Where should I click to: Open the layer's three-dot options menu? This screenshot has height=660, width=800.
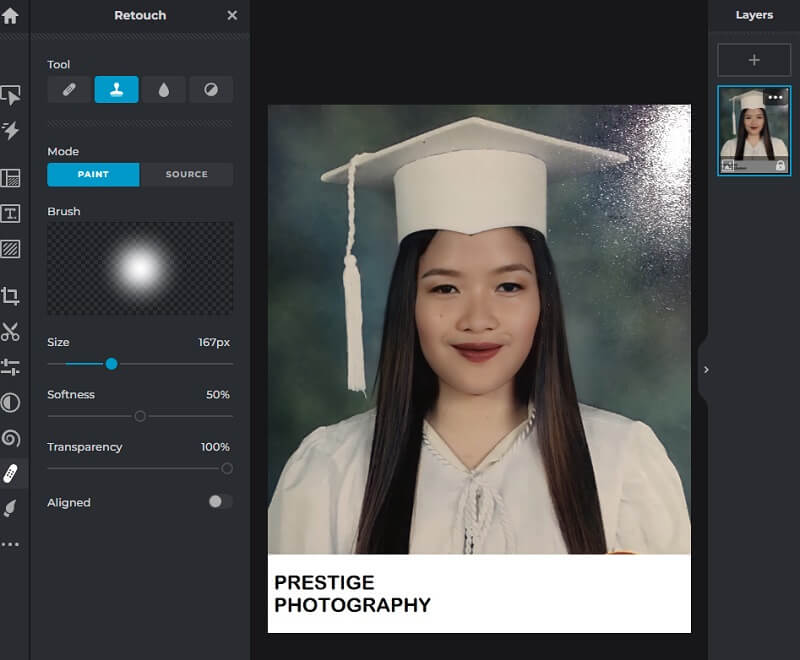tap(775, 97)
